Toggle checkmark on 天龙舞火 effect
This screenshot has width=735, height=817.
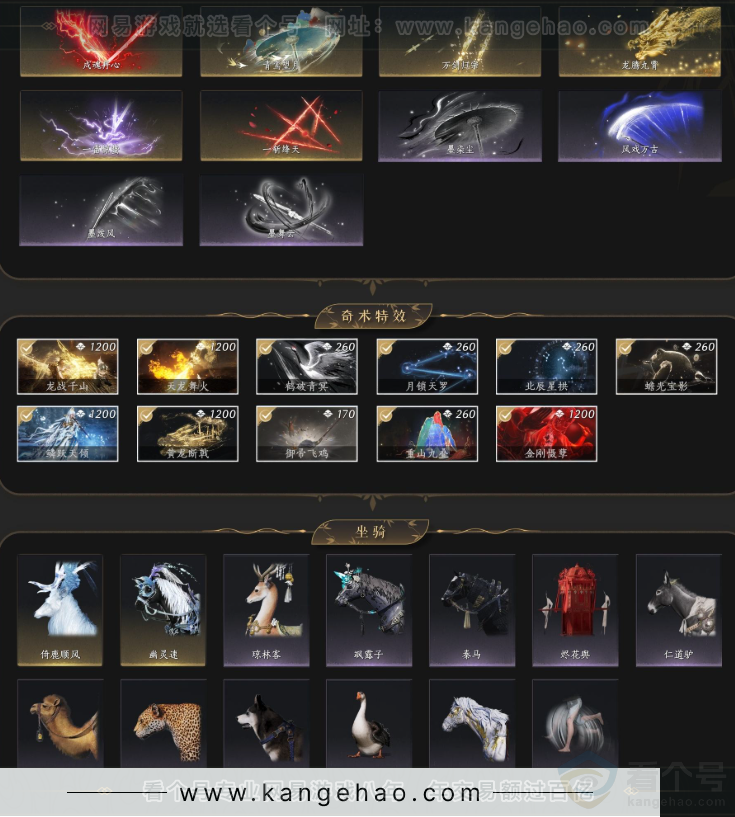tap(146, 348)
